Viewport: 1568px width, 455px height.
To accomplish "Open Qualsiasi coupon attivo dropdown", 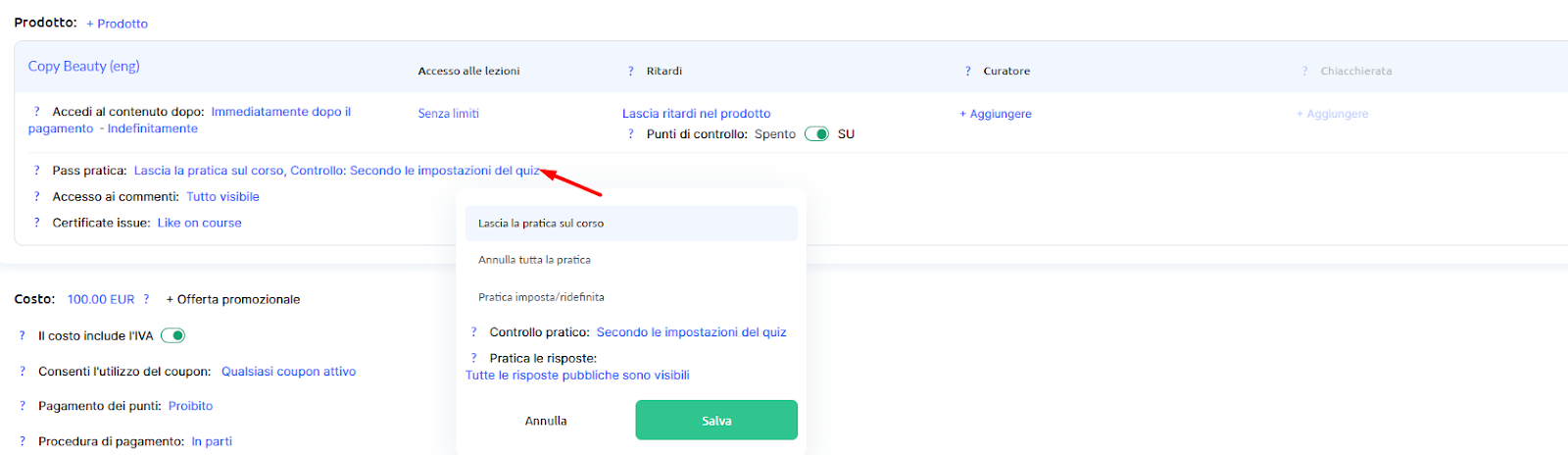I will pos(288,372).
